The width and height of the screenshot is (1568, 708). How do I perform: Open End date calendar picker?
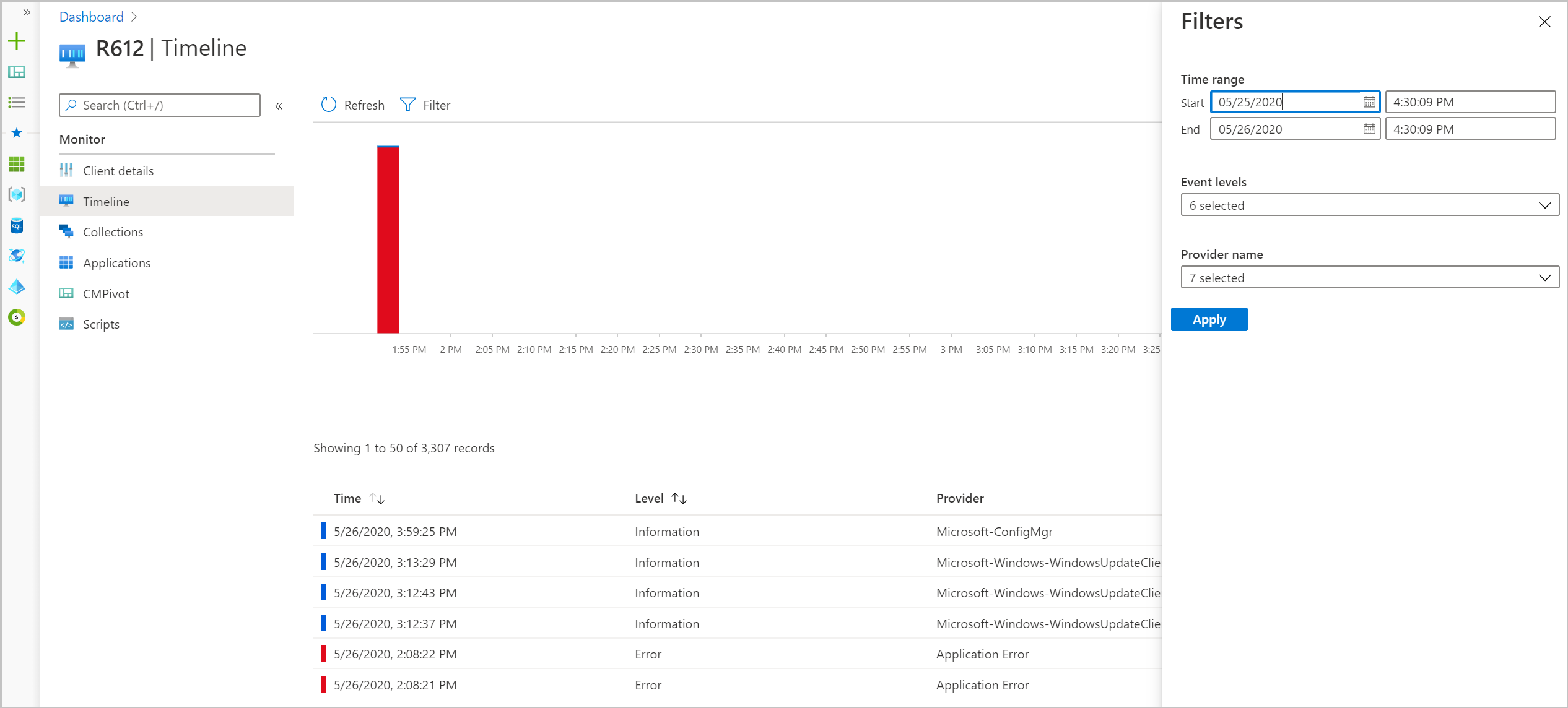1369,129
